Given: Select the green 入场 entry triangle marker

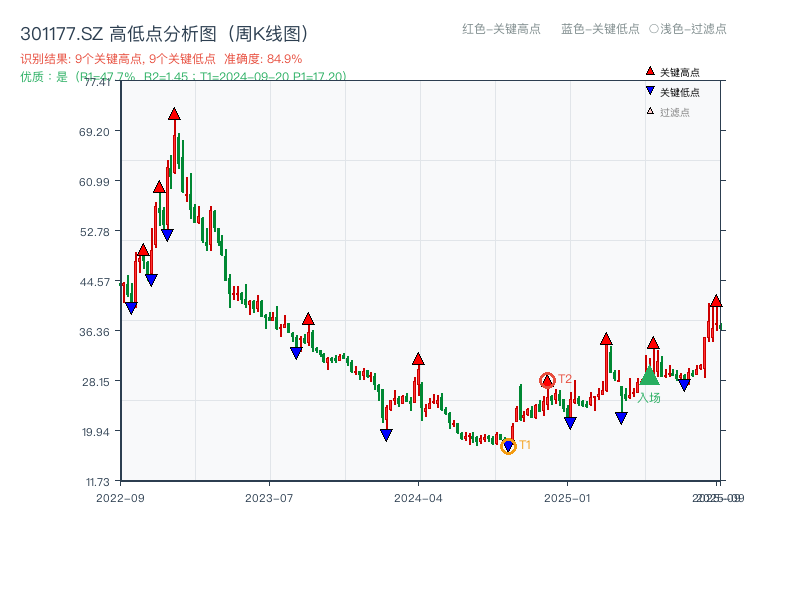Looking at the screenshot, I should click(648, 379).
